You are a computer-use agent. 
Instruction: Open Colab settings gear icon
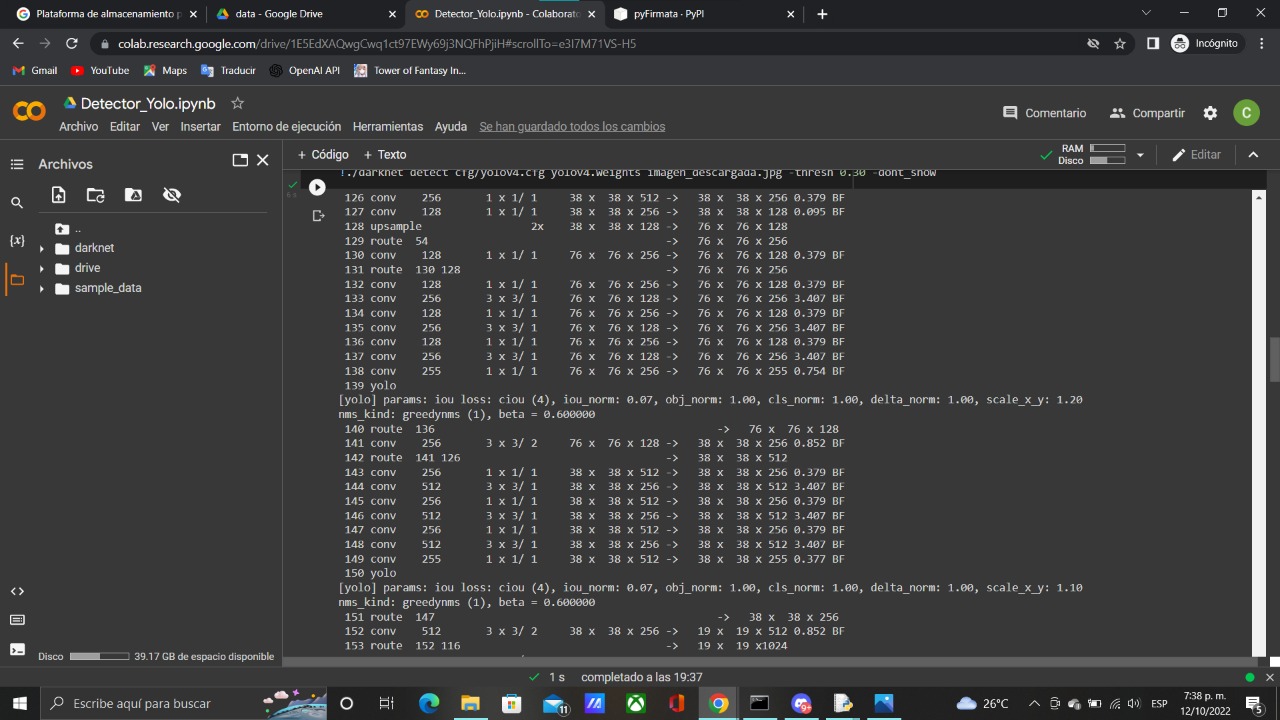tap(1210, 113)
